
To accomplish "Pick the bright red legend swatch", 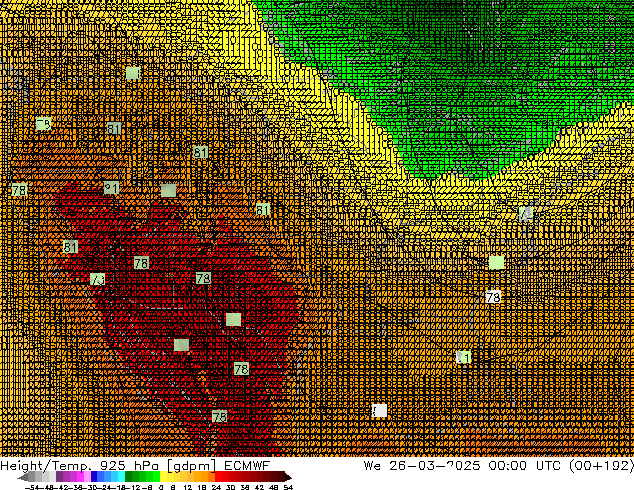I will pos(219,477).
